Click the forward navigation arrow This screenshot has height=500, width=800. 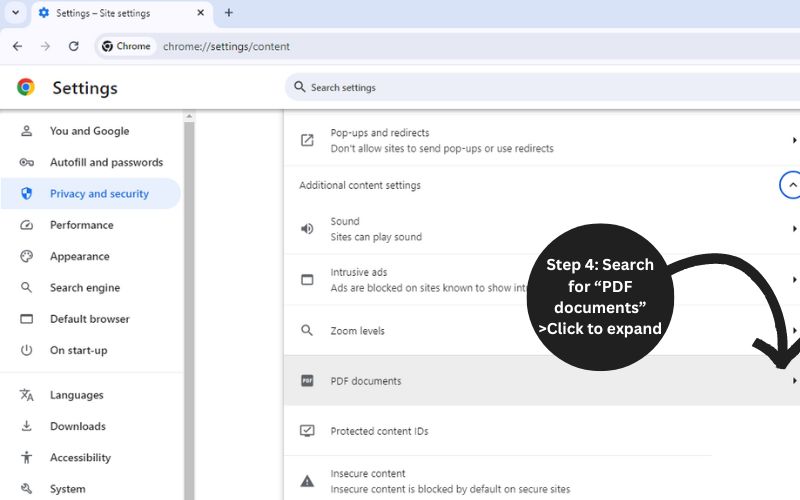coord(45,46)
